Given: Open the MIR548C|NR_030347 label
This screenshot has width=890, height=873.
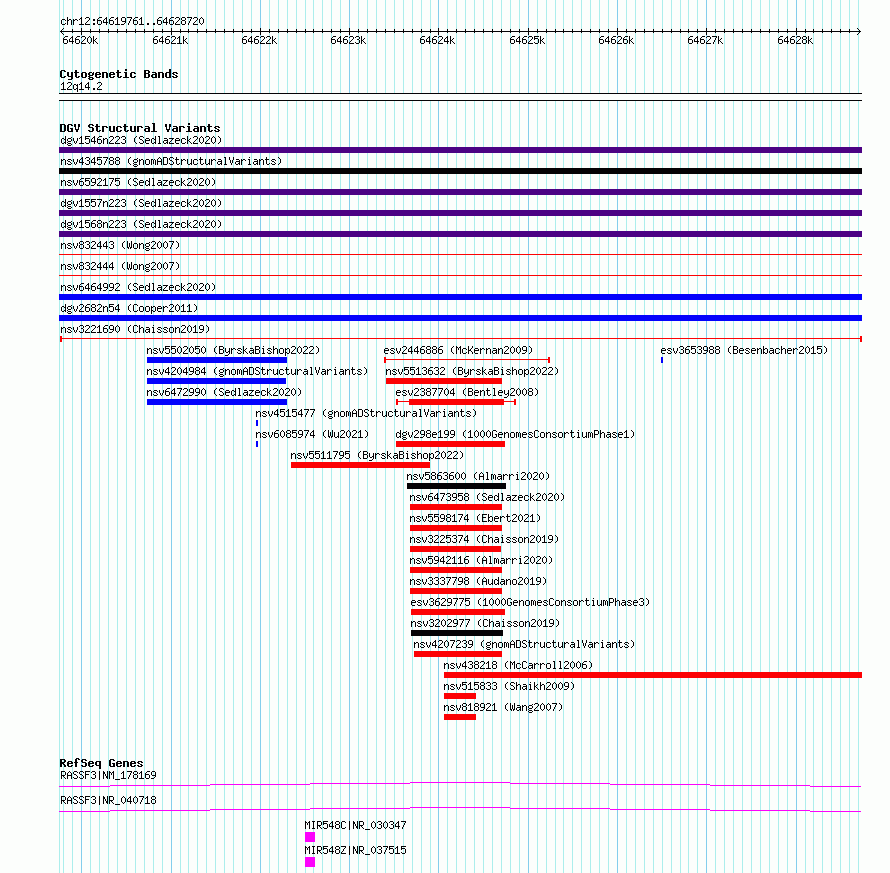Looking at the screenshot, I should click(355, 825).
